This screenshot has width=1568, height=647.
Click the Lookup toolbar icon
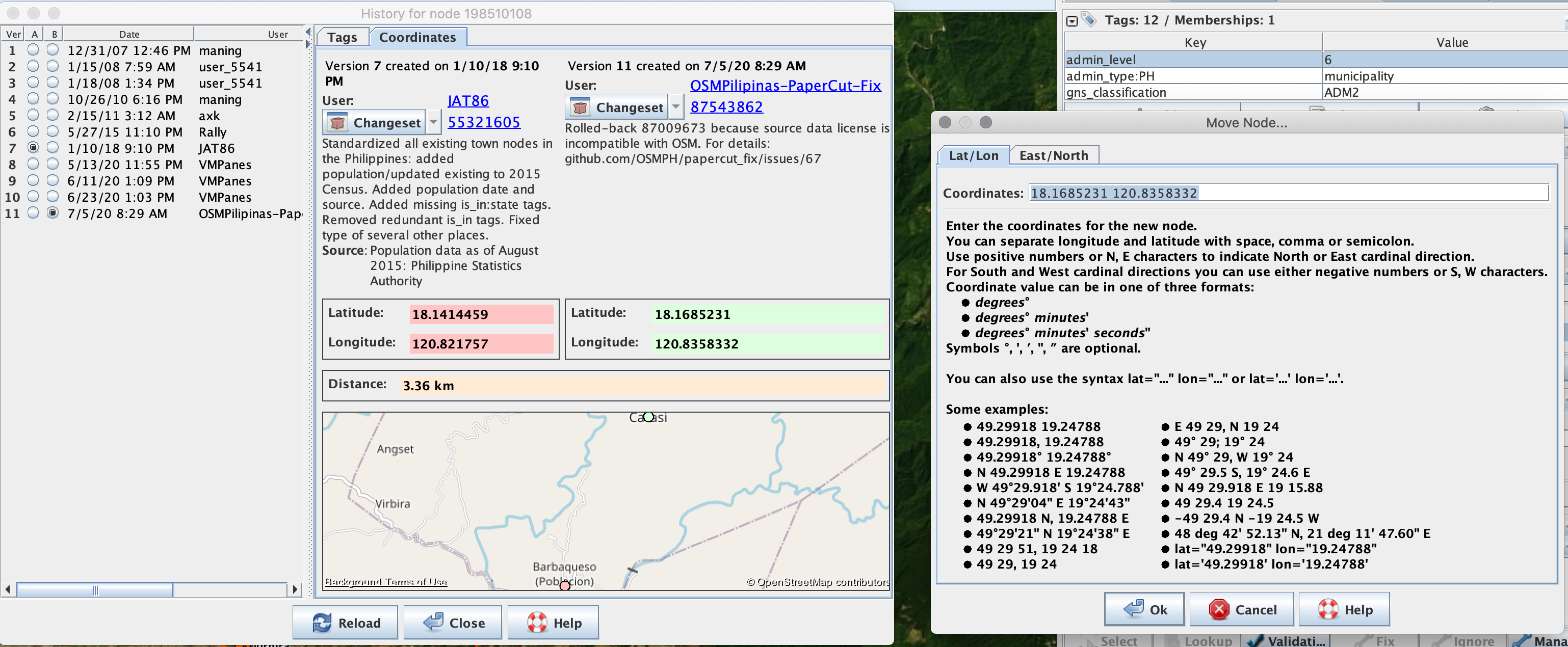click(x=1173, y=641)
